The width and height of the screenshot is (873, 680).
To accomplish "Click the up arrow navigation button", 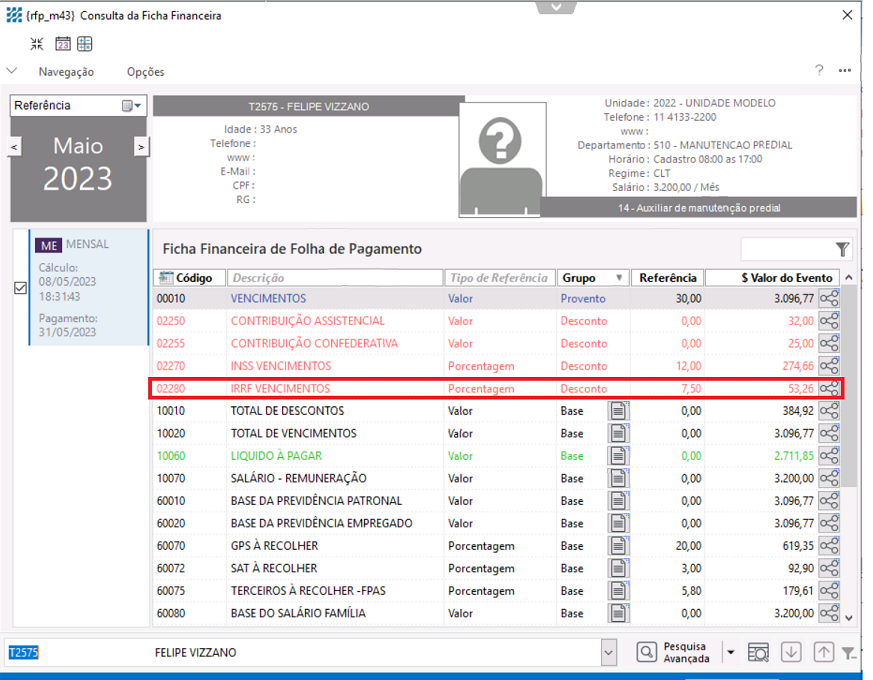I will [x=823, y=652].
